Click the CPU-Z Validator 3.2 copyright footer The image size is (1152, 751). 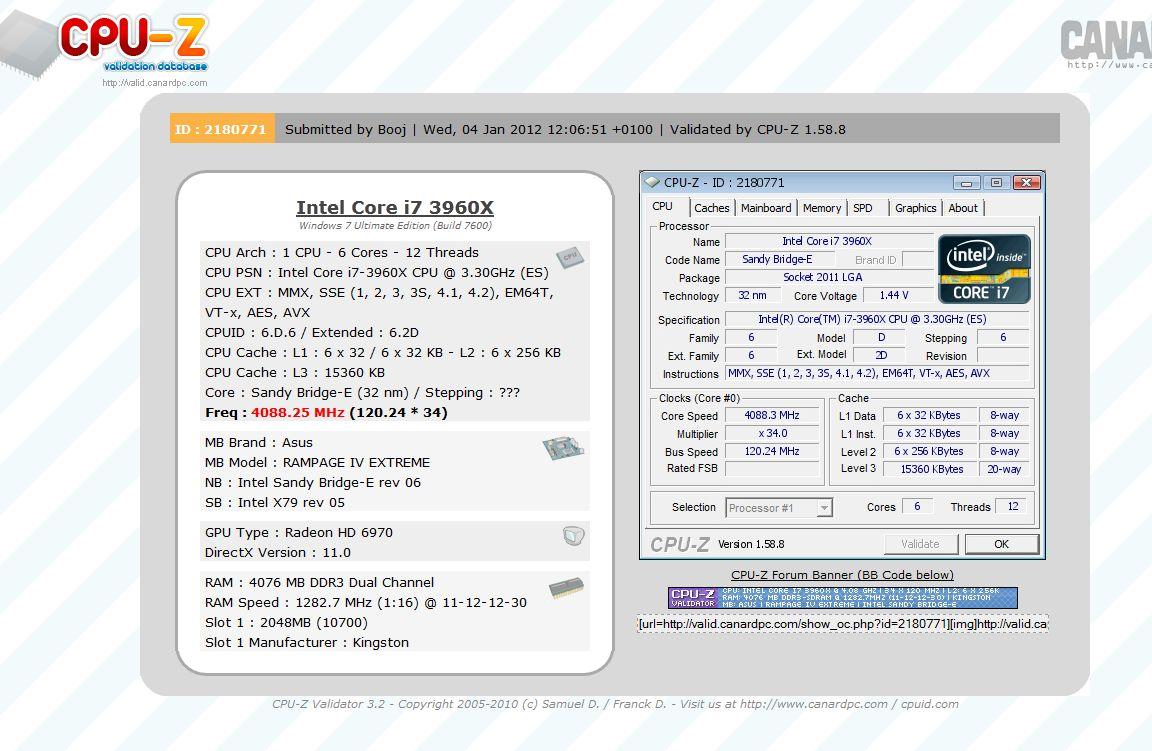pos(615,704)
